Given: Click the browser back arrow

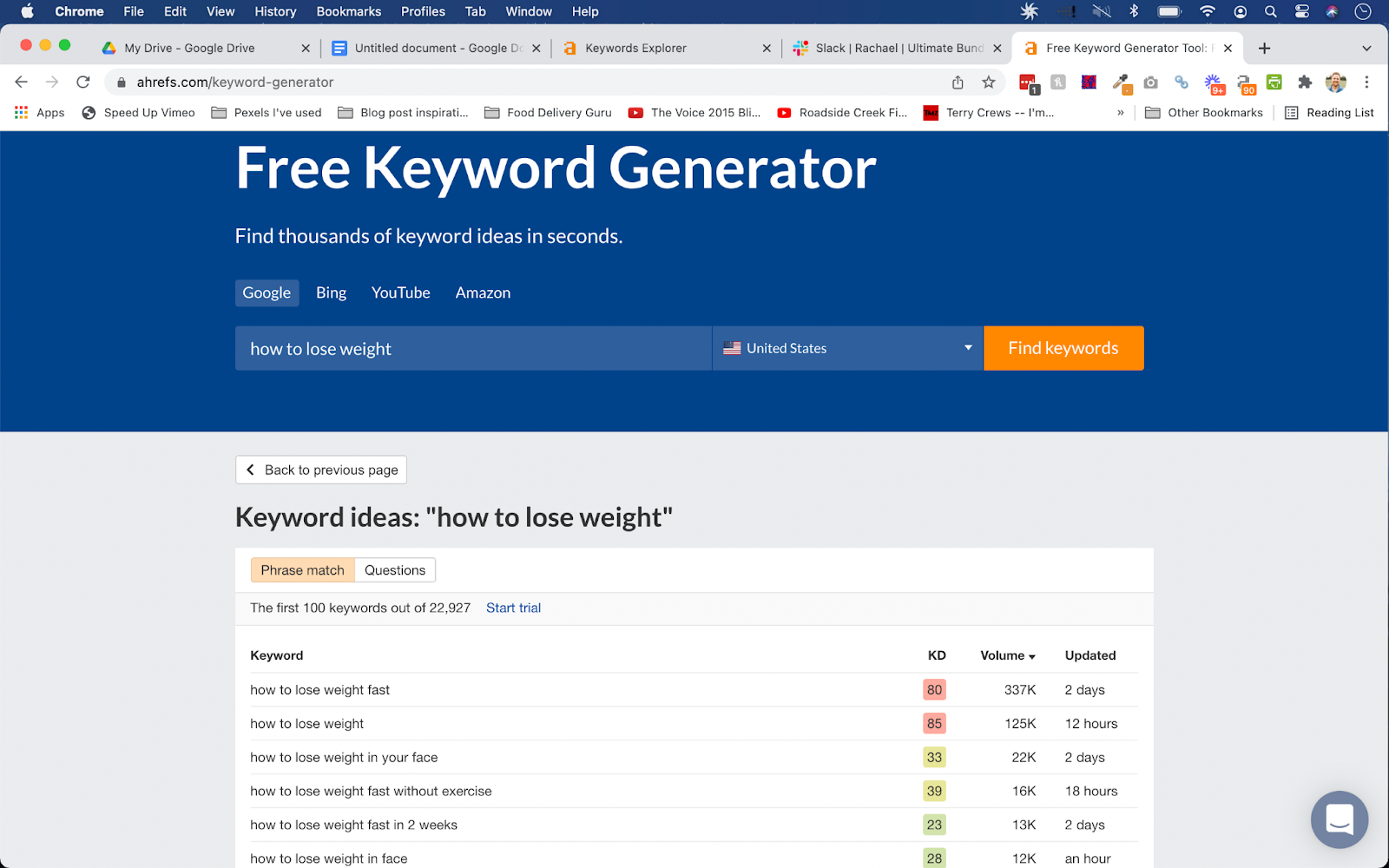Looking at the screenshot, I should (x=22, y=82).
